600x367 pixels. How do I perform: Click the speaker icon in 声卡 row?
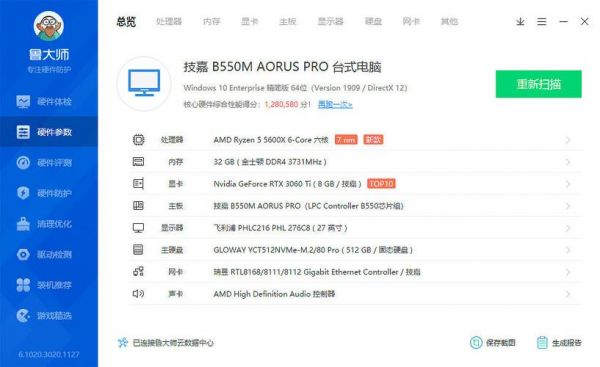138,294
